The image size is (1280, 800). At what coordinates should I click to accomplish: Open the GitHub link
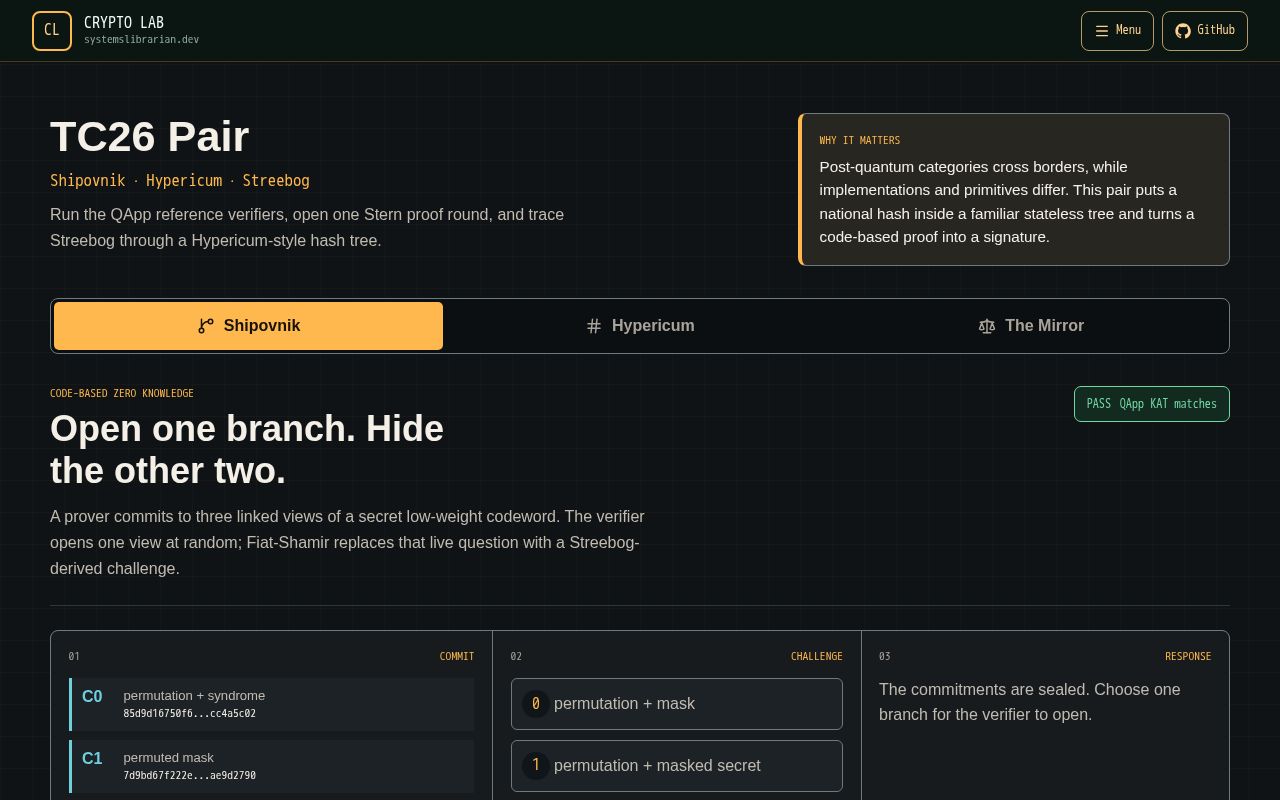coord(1205,31)
